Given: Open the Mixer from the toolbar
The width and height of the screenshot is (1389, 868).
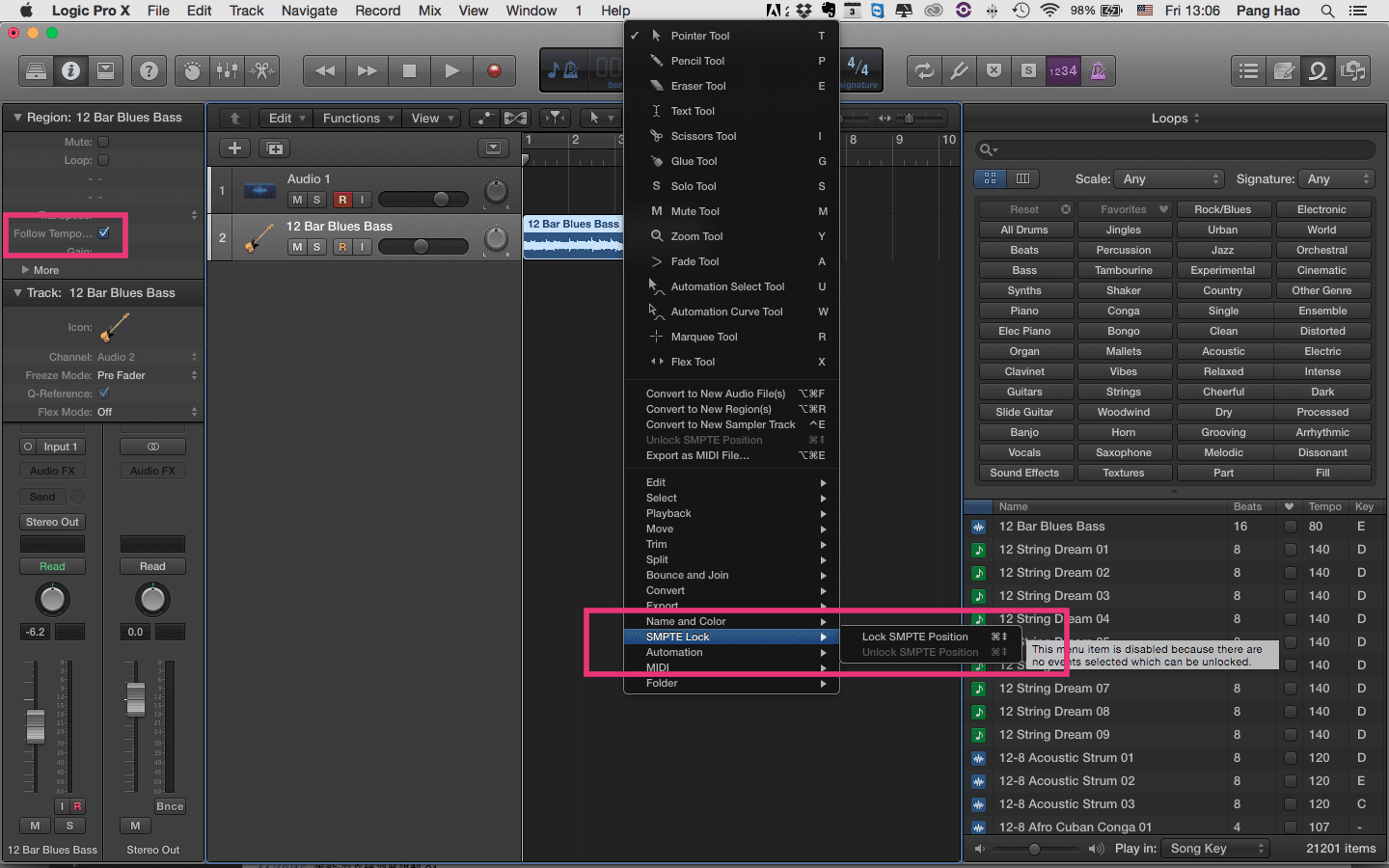Looking at the screenshot, I should pos(228,70).
